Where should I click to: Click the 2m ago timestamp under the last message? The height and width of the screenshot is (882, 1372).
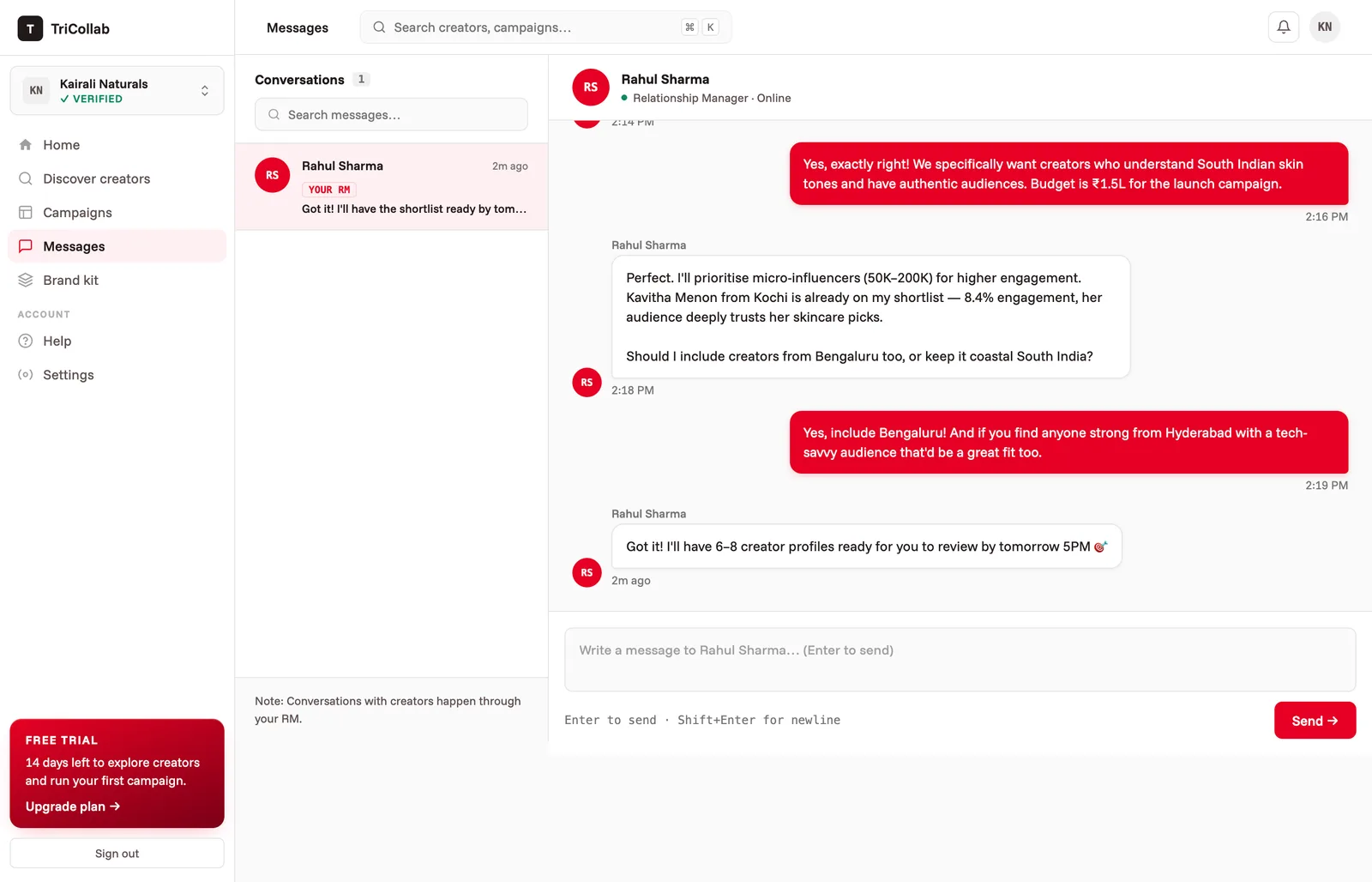click(631, 581)
